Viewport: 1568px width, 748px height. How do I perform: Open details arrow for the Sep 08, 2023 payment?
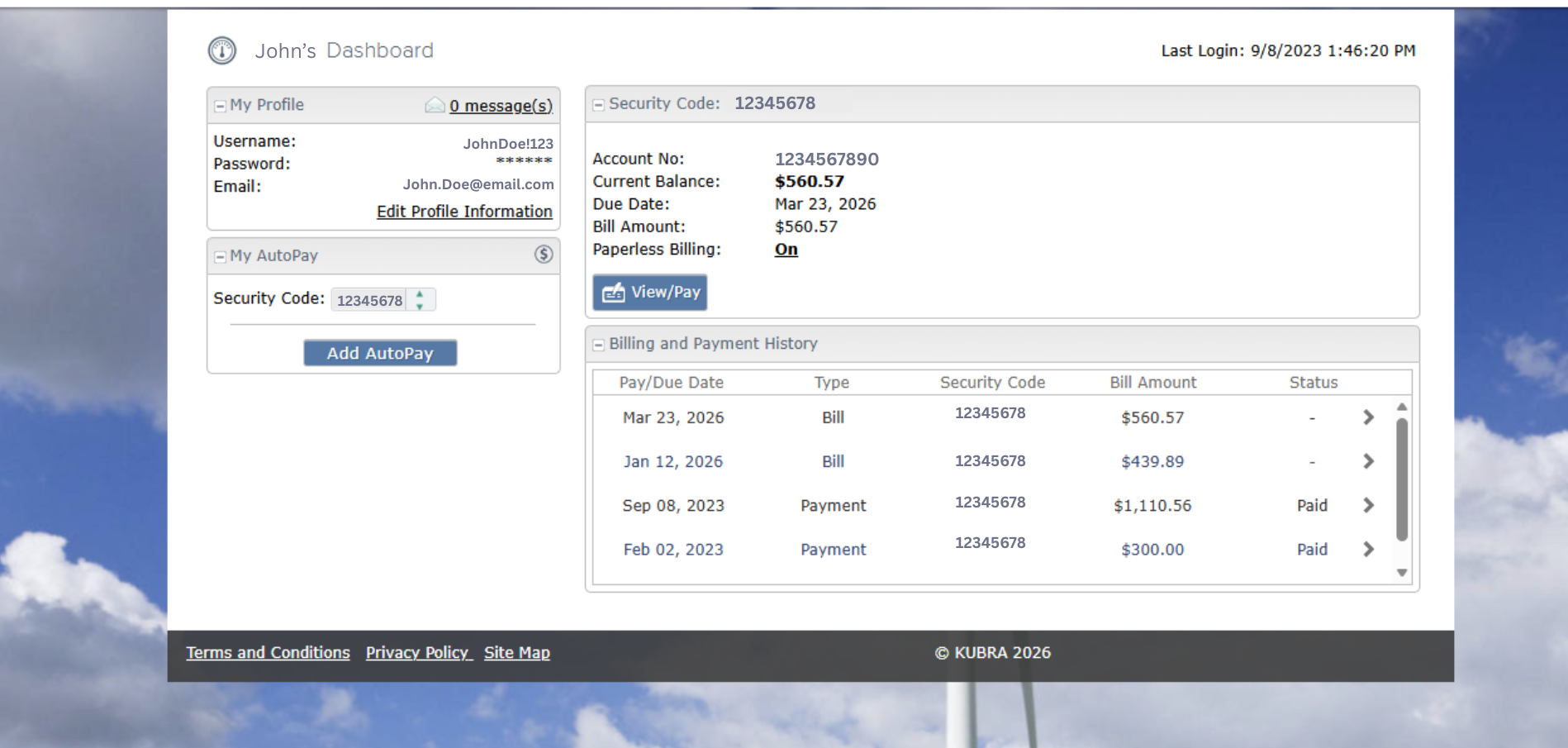(x=1368, y=505)
